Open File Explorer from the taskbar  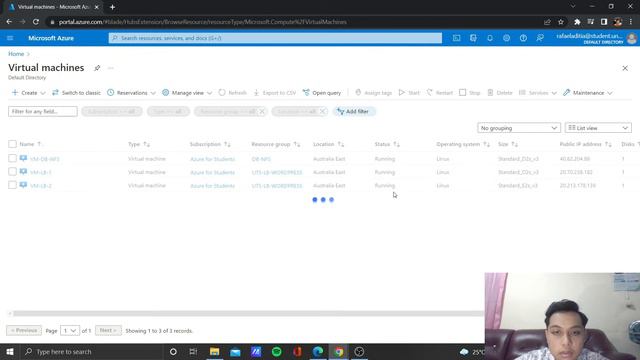pyautogui.click(x=214, y=351)
